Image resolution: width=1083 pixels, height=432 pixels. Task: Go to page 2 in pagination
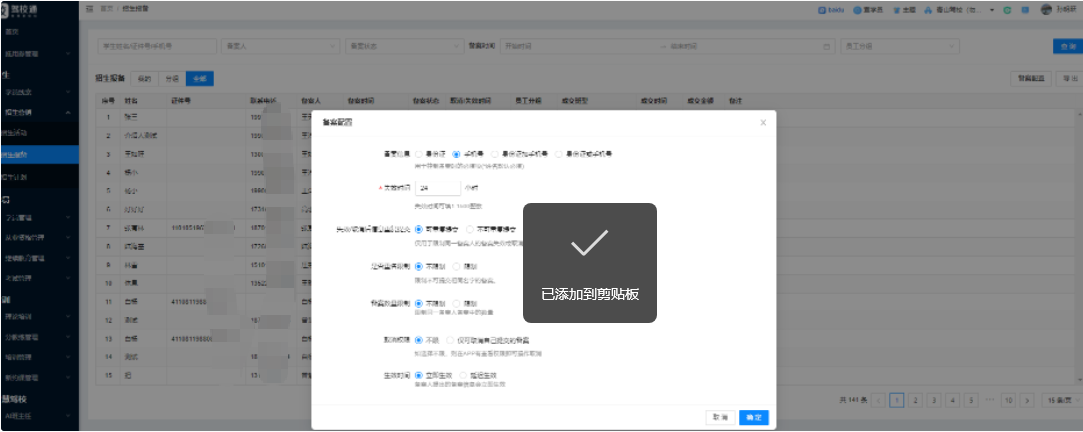point(916,400)
